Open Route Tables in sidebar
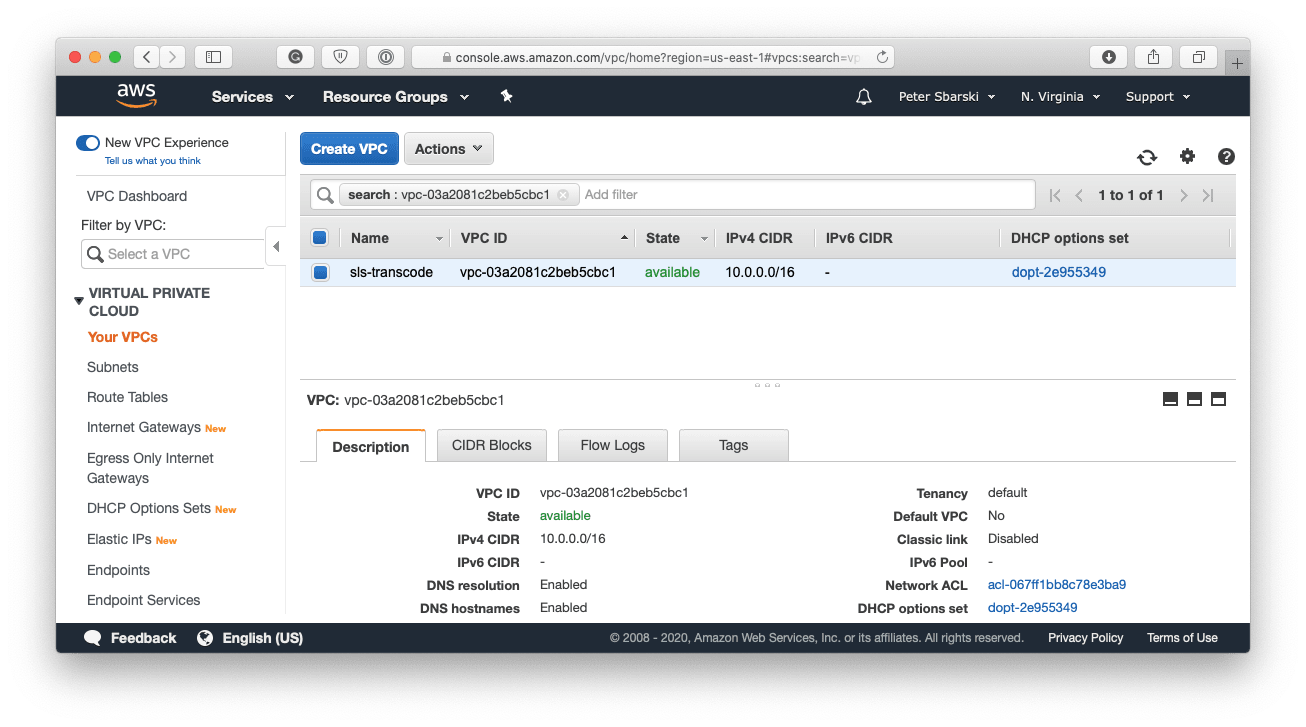This screenshot has height=727, width=1306. (x=127, y=397)
